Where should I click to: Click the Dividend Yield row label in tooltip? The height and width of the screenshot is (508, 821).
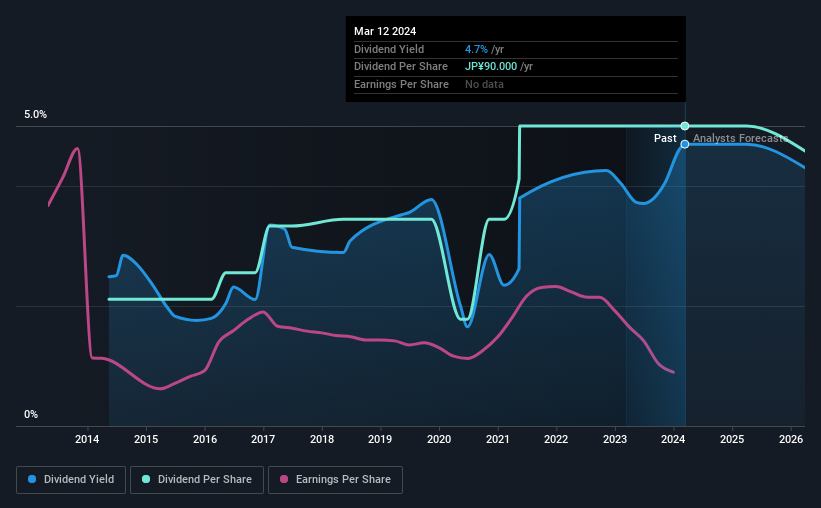[389, 49]
